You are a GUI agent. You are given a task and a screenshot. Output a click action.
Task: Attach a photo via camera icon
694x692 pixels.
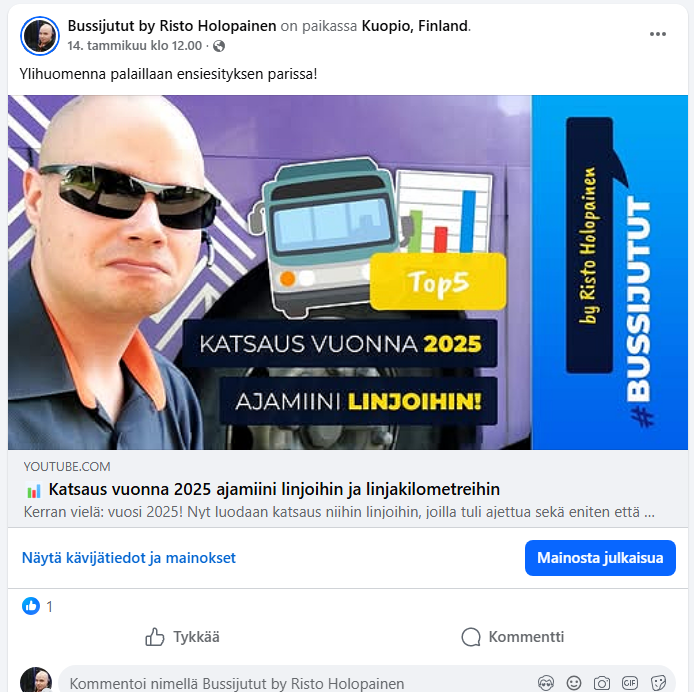coord(602,683)
